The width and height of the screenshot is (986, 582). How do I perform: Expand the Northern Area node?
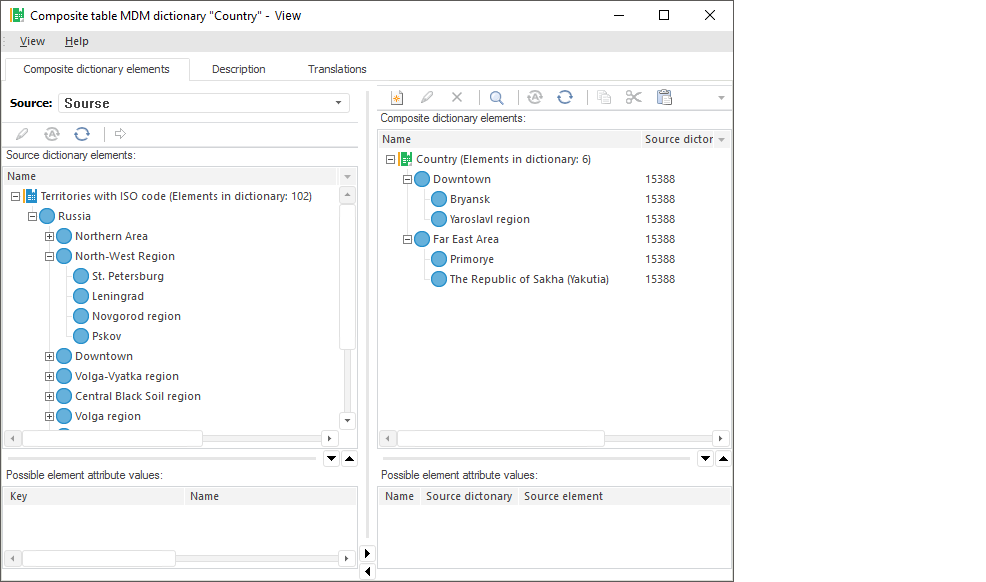tap(50, 237)
